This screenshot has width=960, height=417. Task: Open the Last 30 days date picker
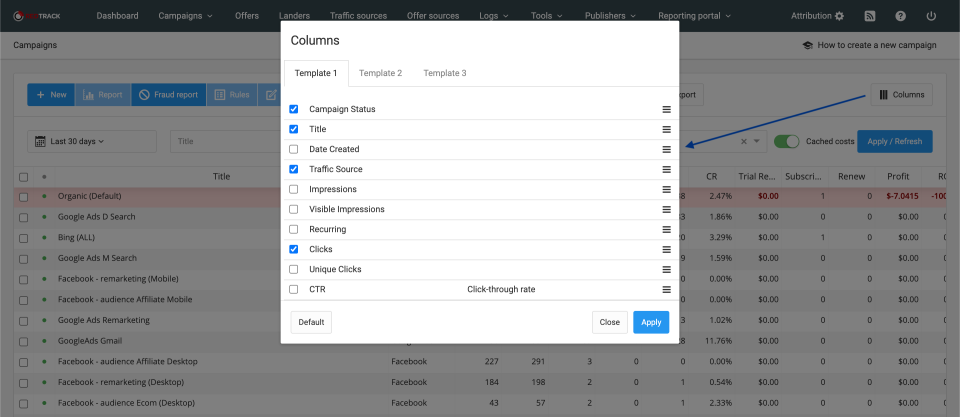[92, 141]
